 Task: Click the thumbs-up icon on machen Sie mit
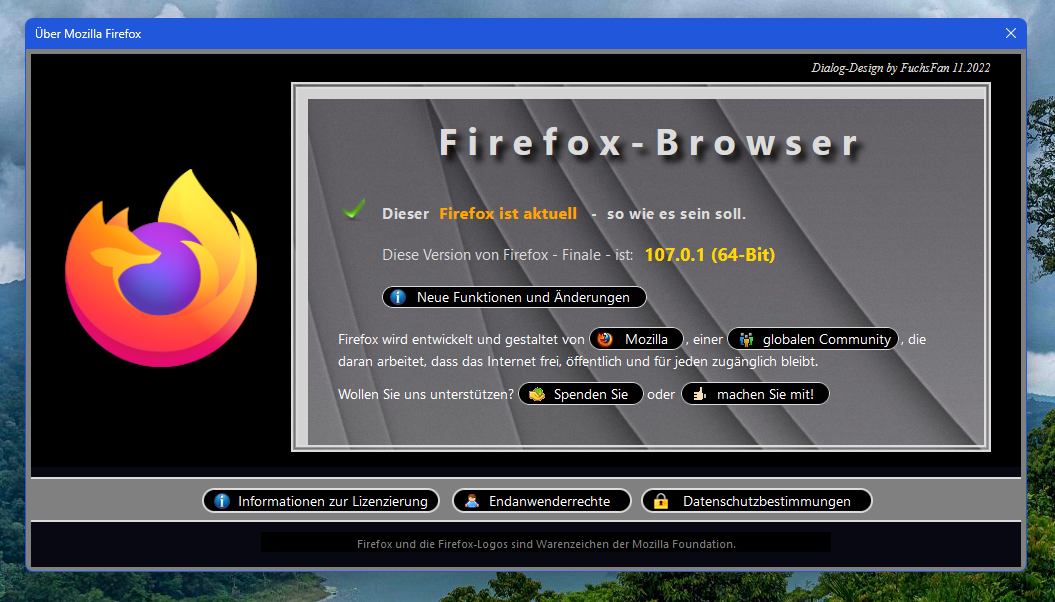point(700,394)
